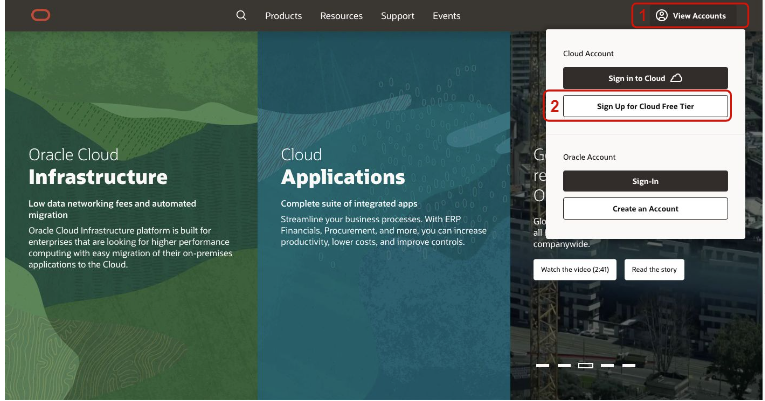Select the active third carousel indicator
This screenshot has height=401, width=765.
coord(585,365)
